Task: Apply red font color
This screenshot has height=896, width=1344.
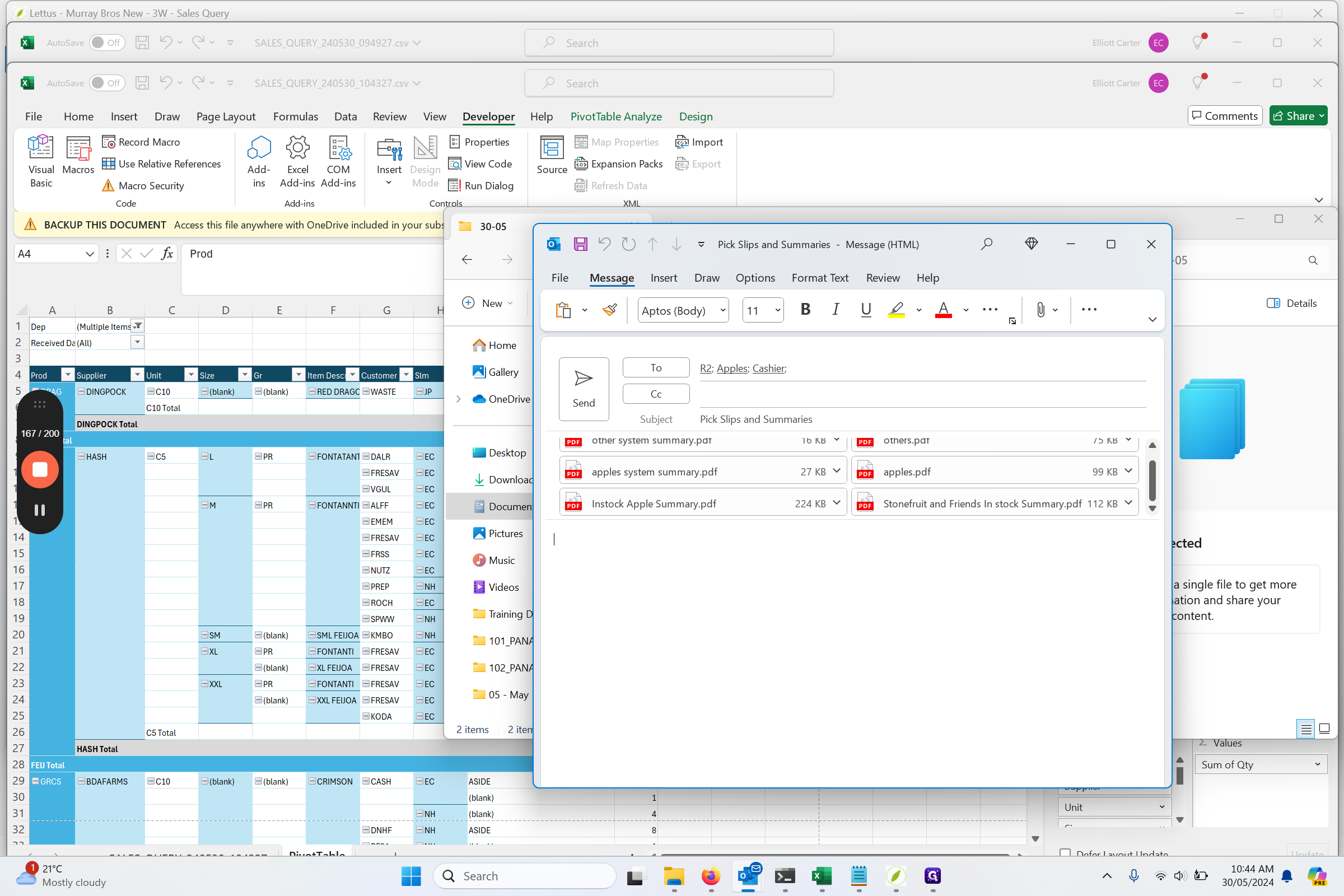Action: click(943, 310)
